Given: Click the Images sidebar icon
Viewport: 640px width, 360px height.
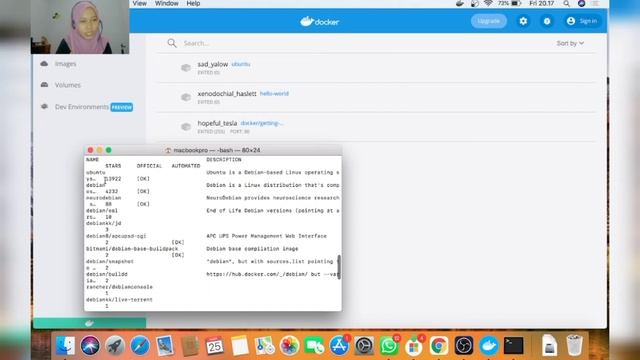Looking at the screenshot, I should 44,64.
